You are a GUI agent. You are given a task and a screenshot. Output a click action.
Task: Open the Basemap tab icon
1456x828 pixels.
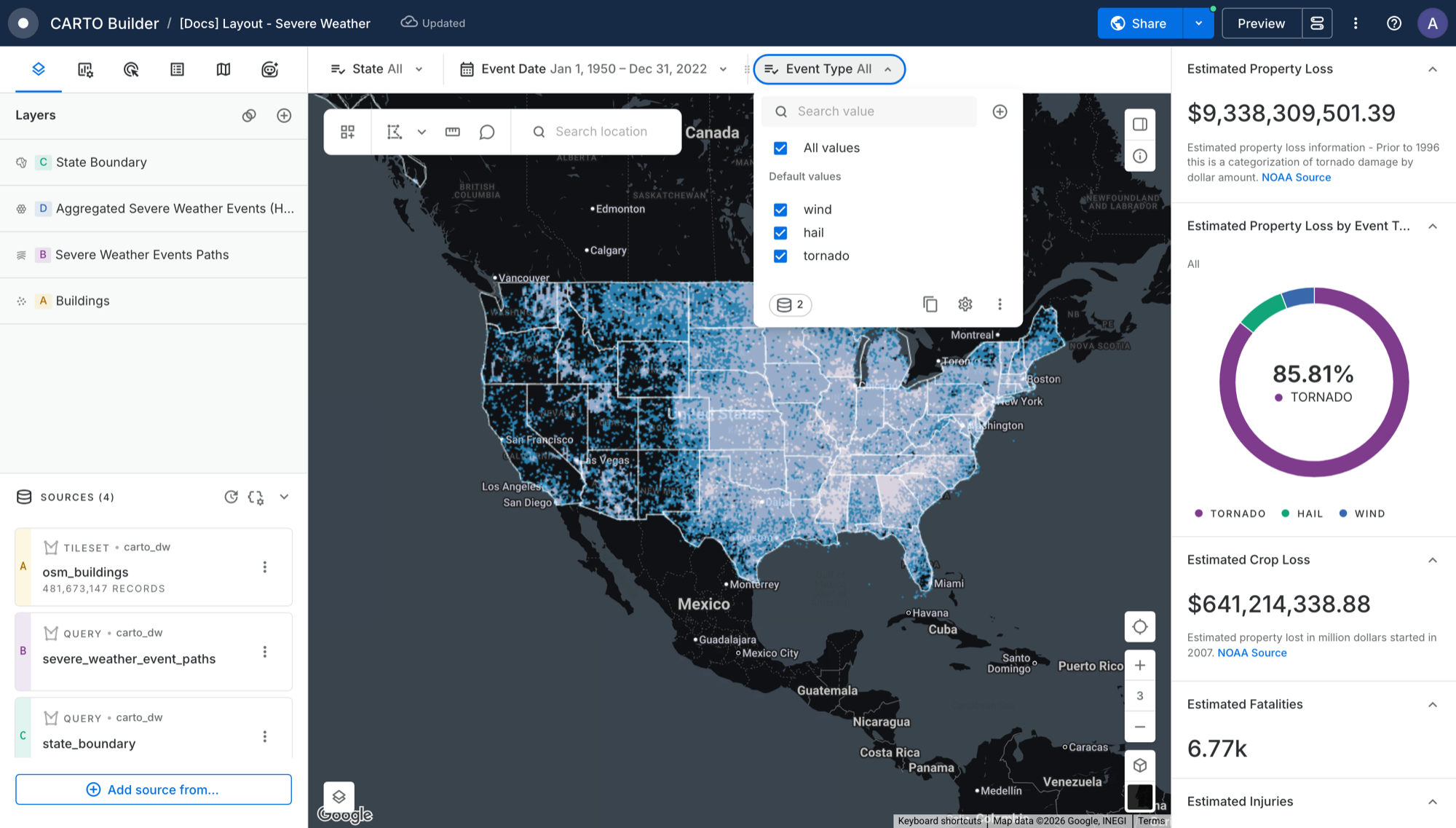[x=223, y=69]
